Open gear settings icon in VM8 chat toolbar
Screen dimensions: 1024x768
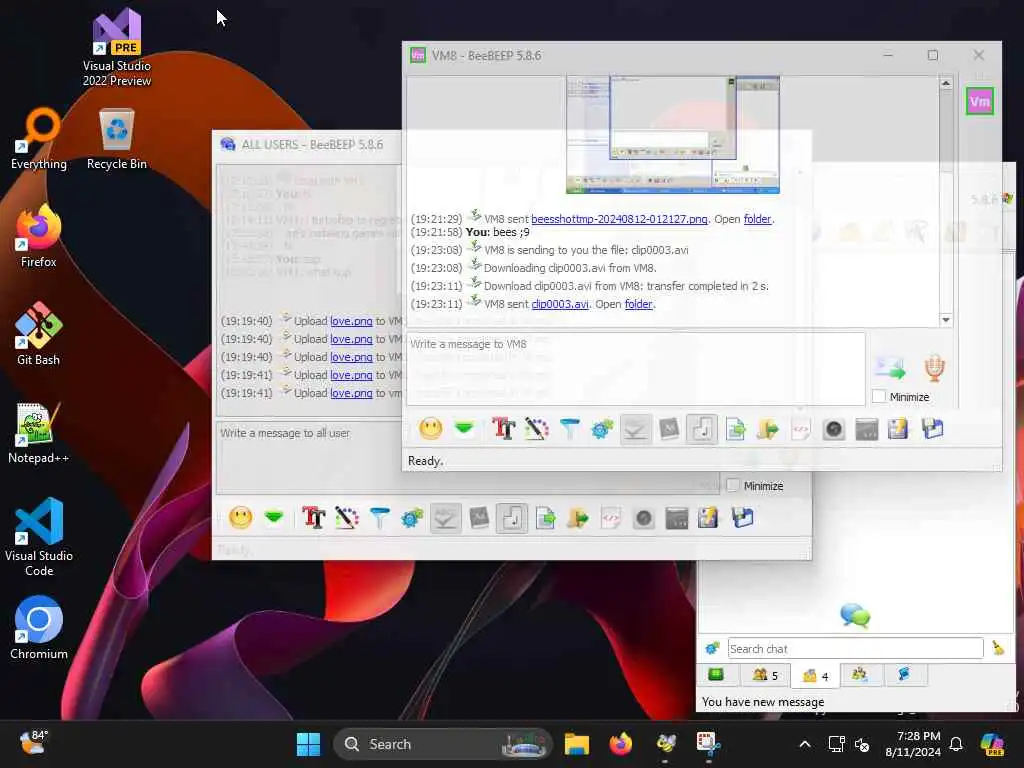coord(602,429)
